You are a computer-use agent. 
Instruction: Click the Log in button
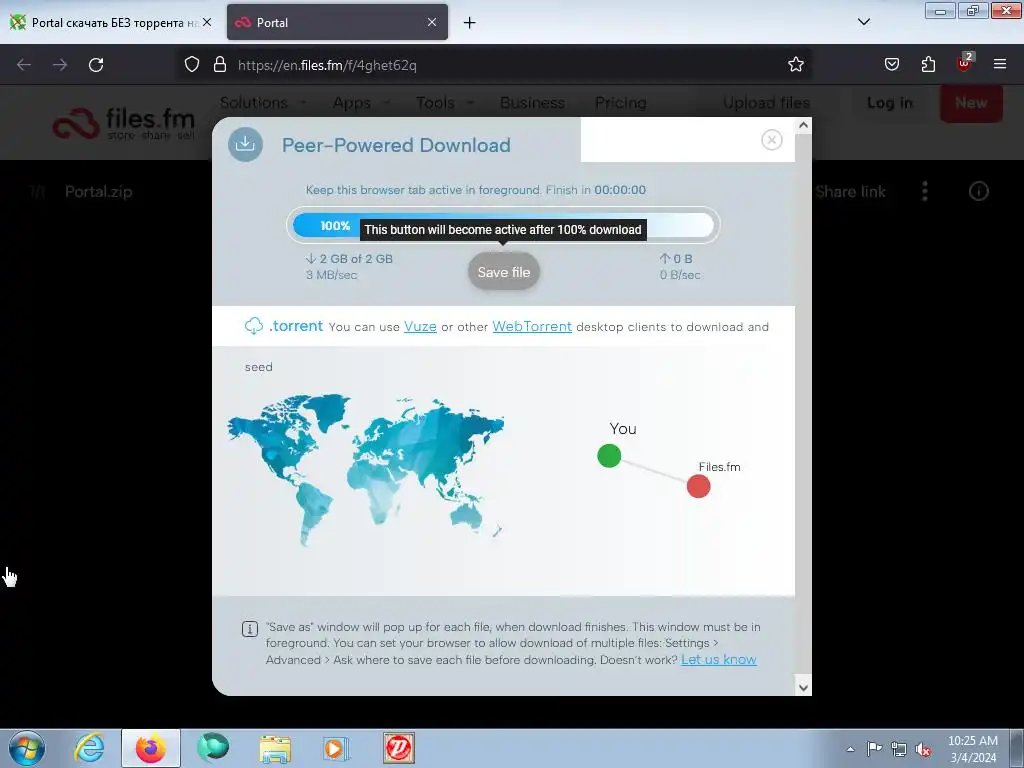889,103
